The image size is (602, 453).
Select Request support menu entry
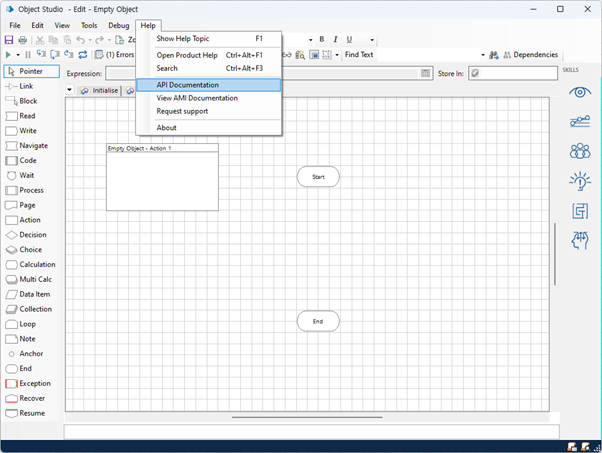[182, 111]
